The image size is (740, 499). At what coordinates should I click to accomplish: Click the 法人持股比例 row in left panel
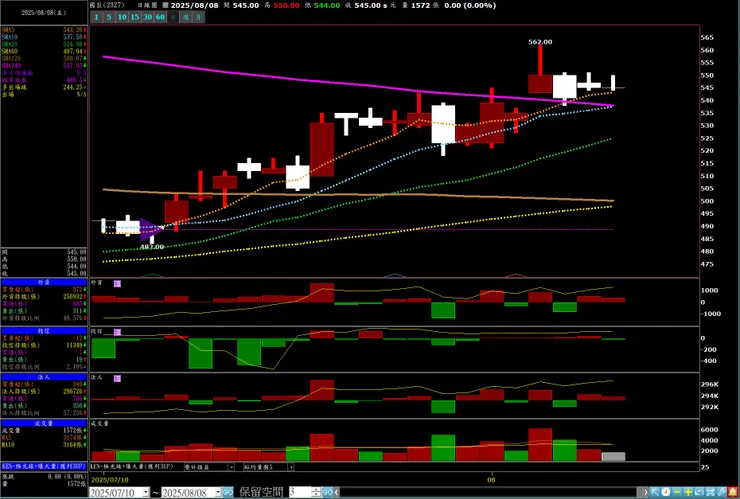43,413
